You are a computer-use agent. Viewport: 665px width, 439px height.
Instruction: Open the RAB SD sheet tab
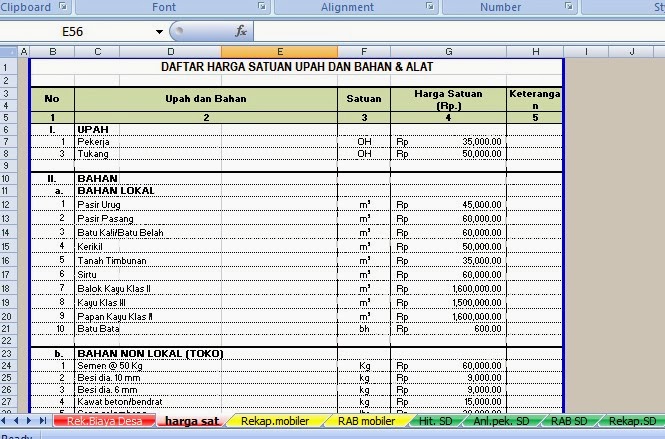[569, 421]
